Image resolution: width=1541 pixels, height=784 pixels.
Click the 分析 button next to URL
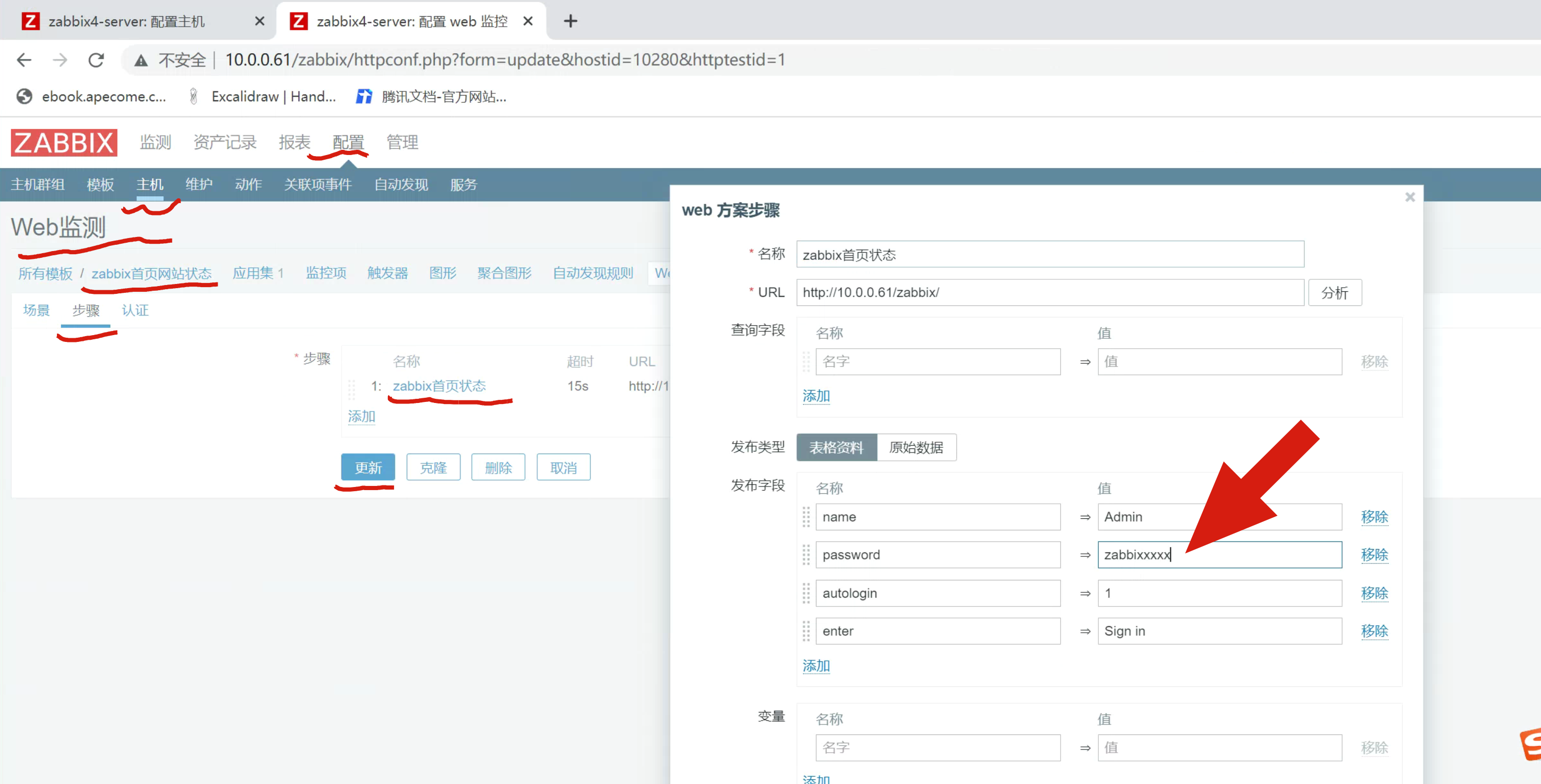tap(1334, 292)
